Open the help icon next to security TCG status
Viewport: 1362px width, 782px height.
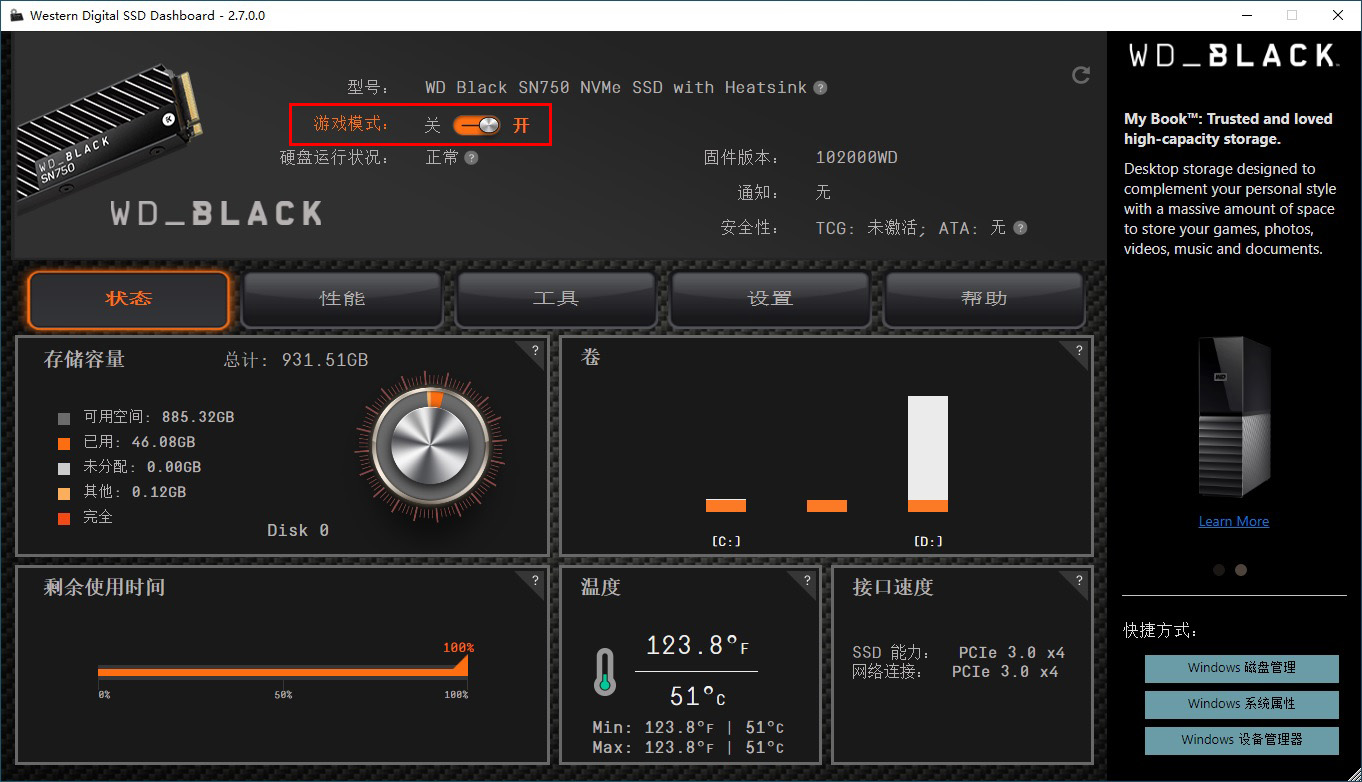pos(1020,228)
